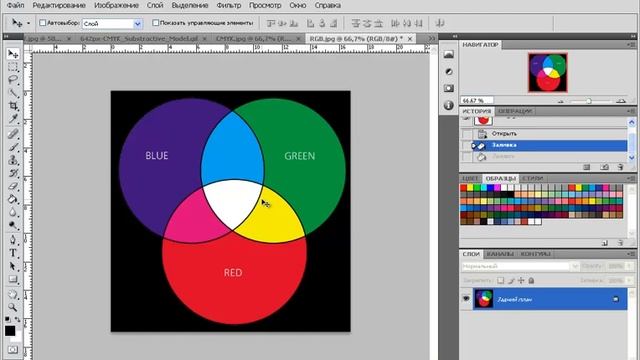Toggle lock image pixels in Layers
Viewport: 640px width, 360px height.
tap(511, 280)
